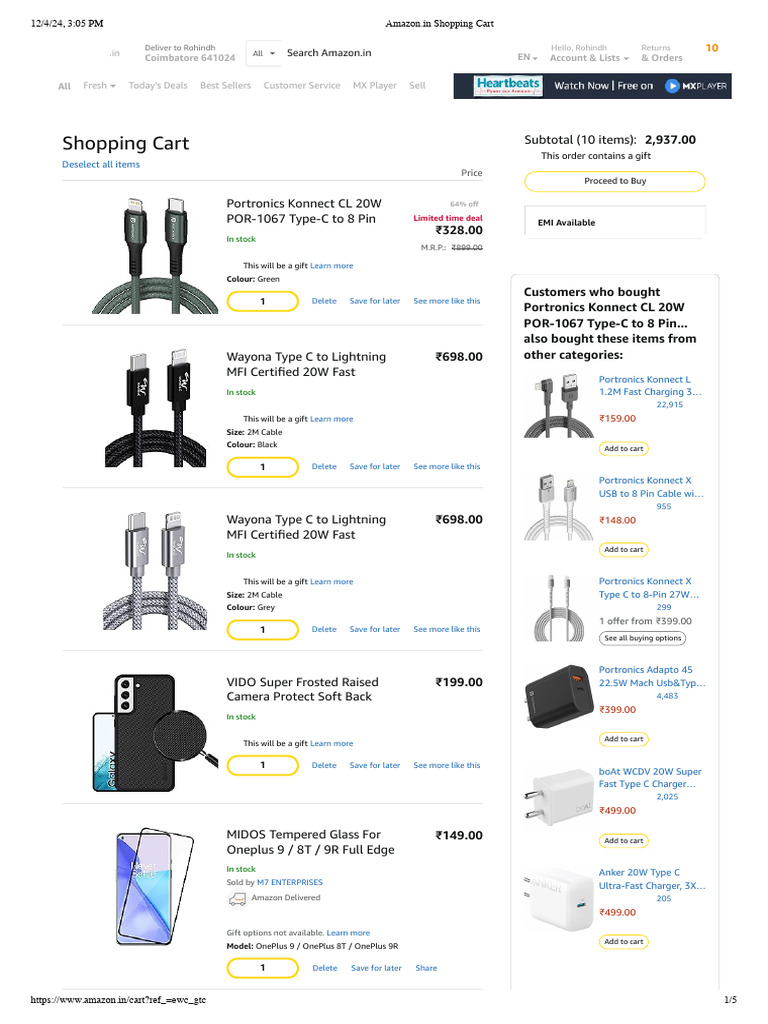Deselect all items in the cart
This screenshot has height=1024, width=768.
101,165
